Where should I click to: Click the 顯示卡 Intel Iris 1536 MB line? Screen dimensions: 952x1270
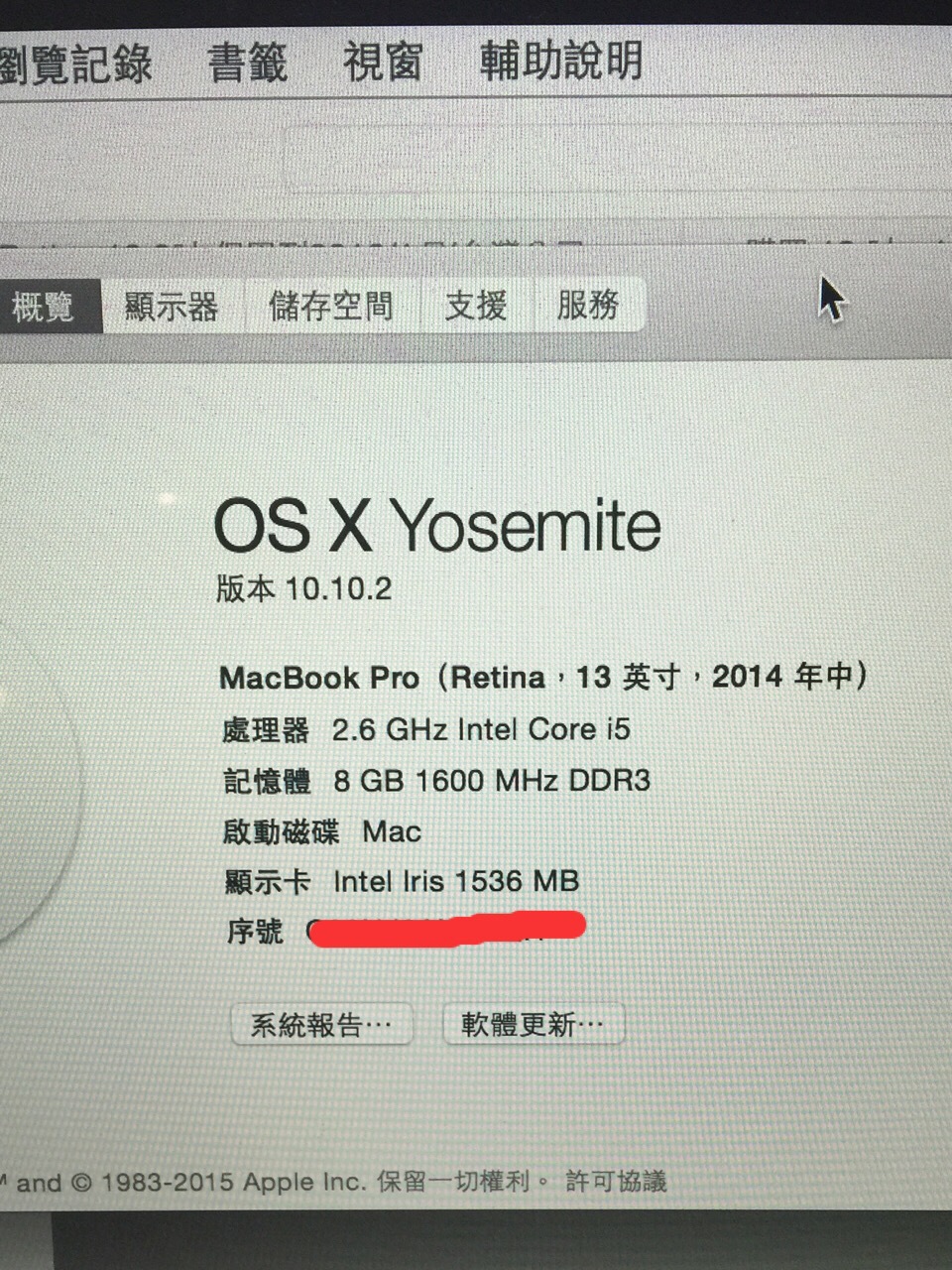click(x=402, y=881)
